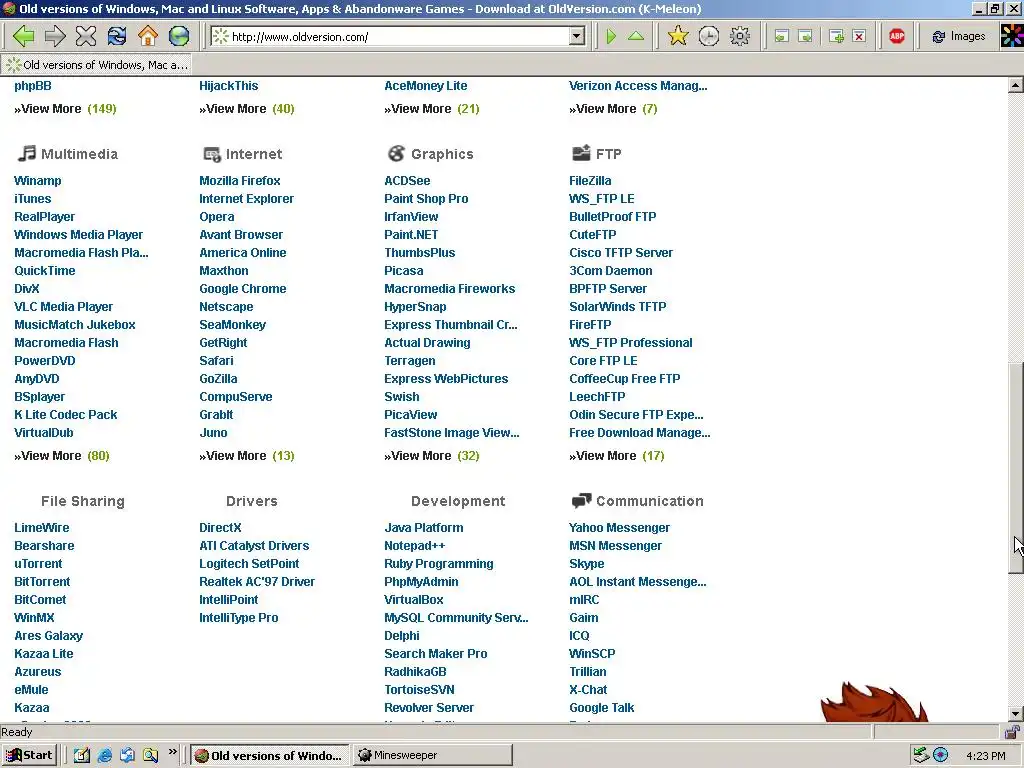Open the File Sharing category heading

83,501
